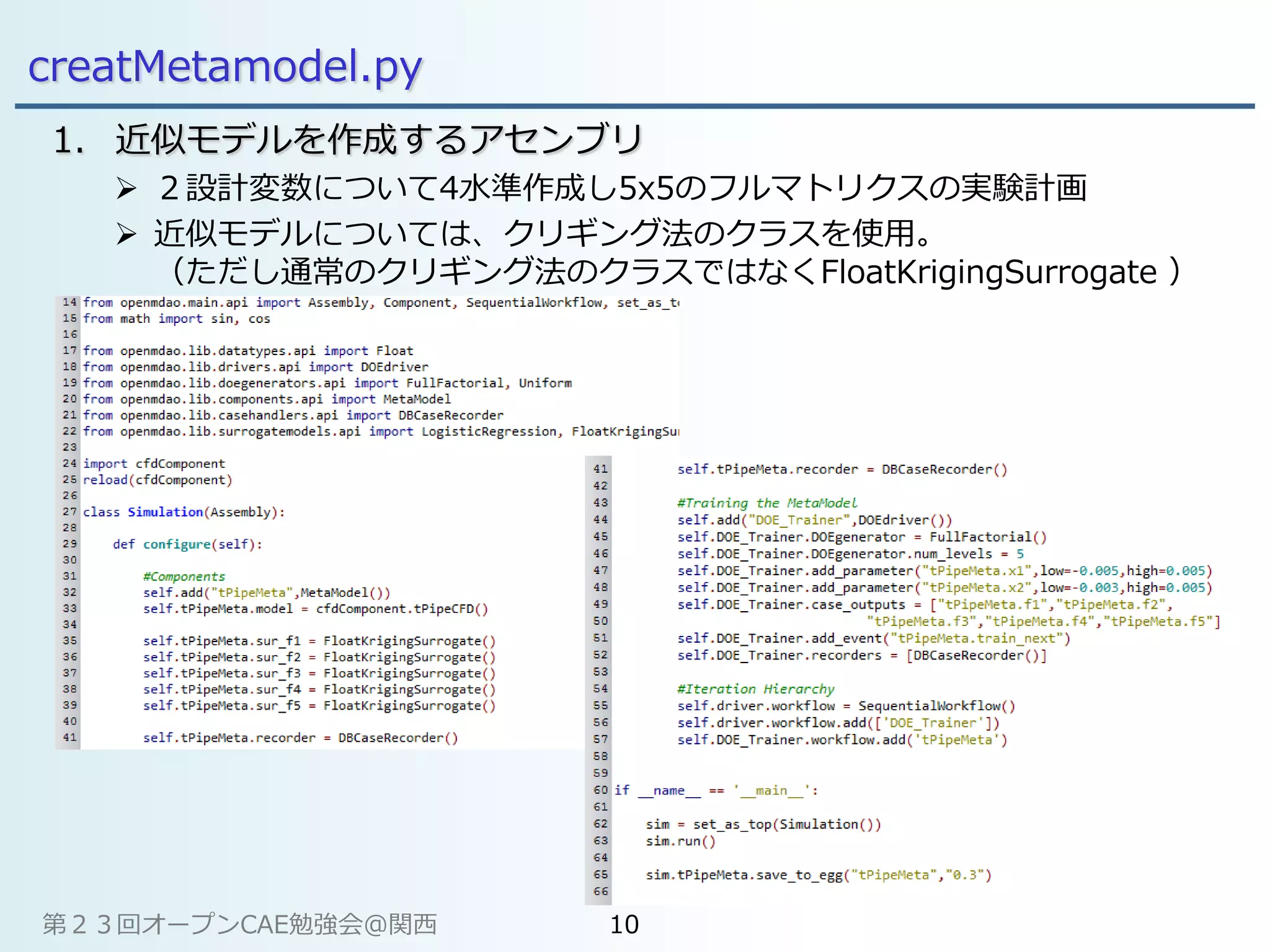1270x952 pixels.
Task: Click the case_outputs line with tPipeMeta.f1
Action: coord(925,604)
